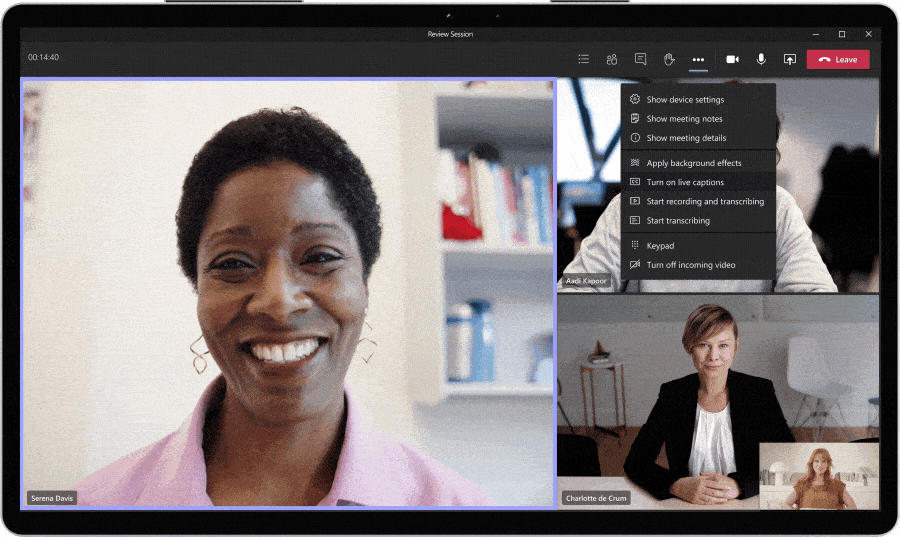Screen dimensions: 900x537
Task: Mute the microphone
Action: (761, 59)
